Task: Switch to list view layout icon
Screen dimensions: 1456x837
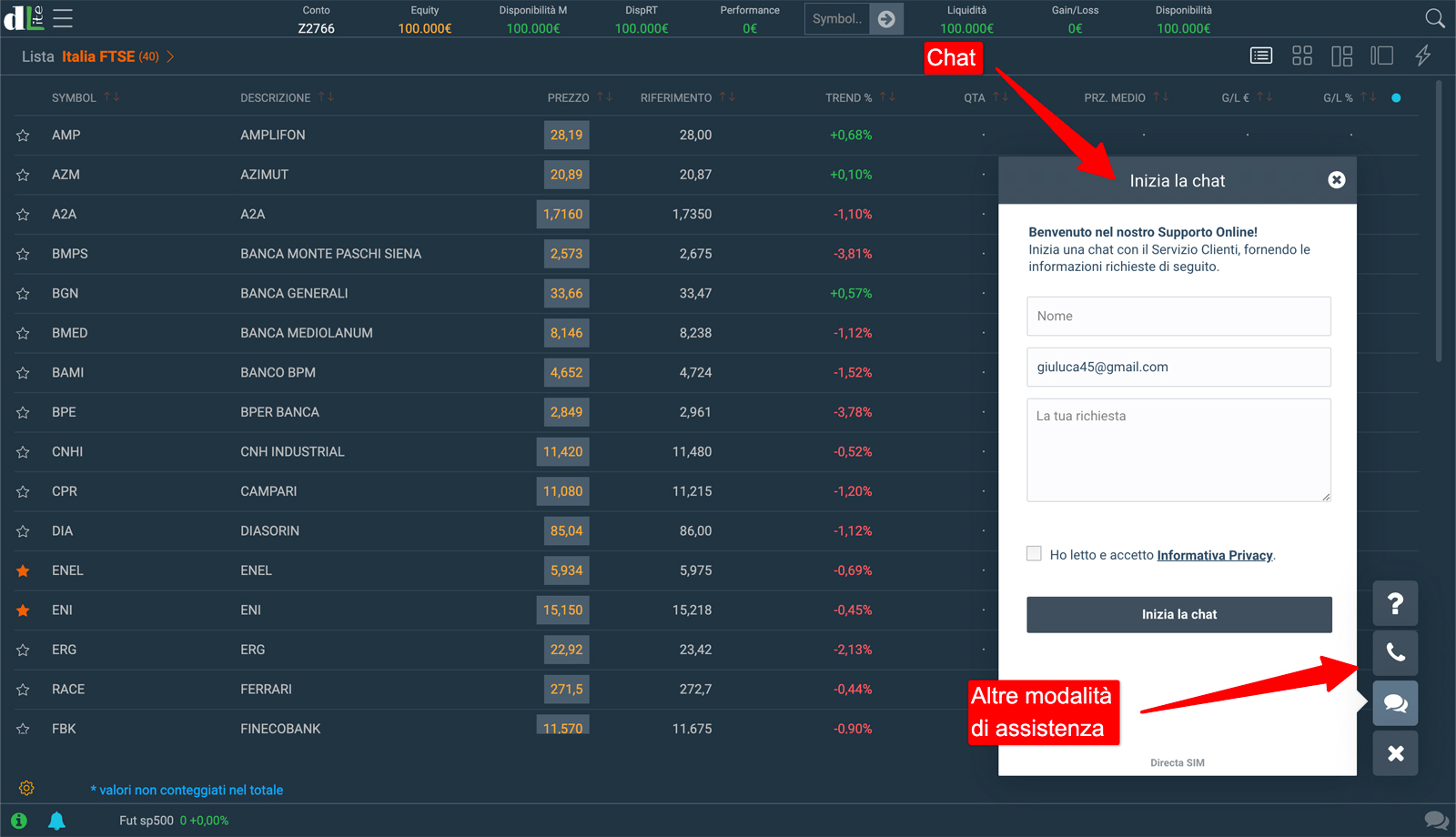Action: coord(1260,56)
